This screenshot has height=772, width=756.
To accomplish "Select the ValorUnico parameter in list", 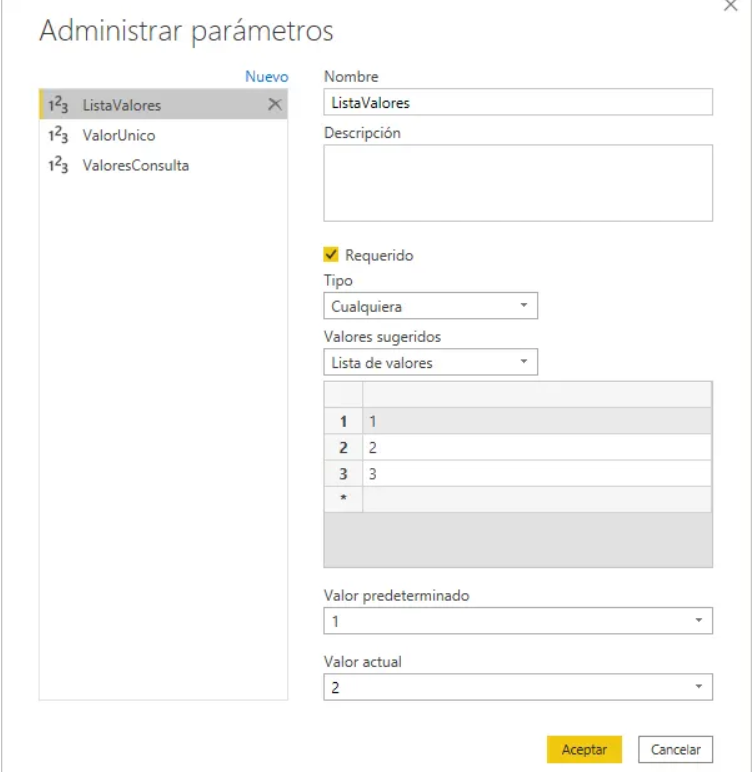I will pos(118,135).
